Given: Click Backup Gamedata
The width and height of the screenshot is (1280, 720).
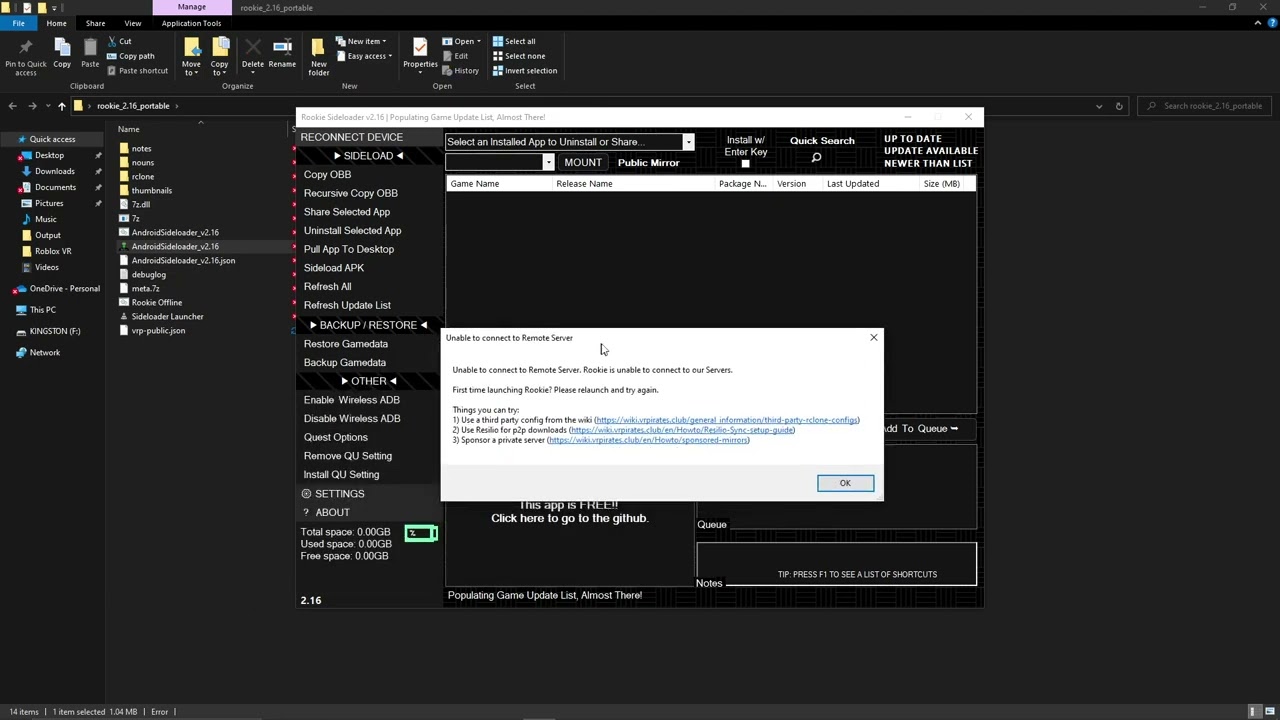Looking at the screenshot, I should (344, 363).
